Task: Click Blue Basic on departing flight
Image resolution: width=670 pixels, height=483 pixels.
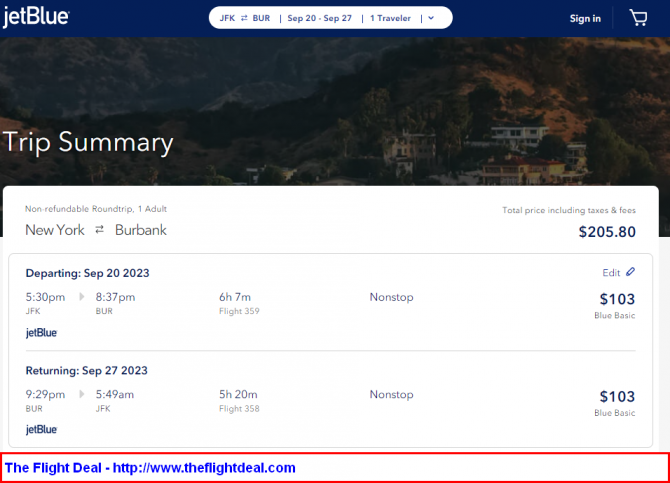Action: [x=614, y=315]
